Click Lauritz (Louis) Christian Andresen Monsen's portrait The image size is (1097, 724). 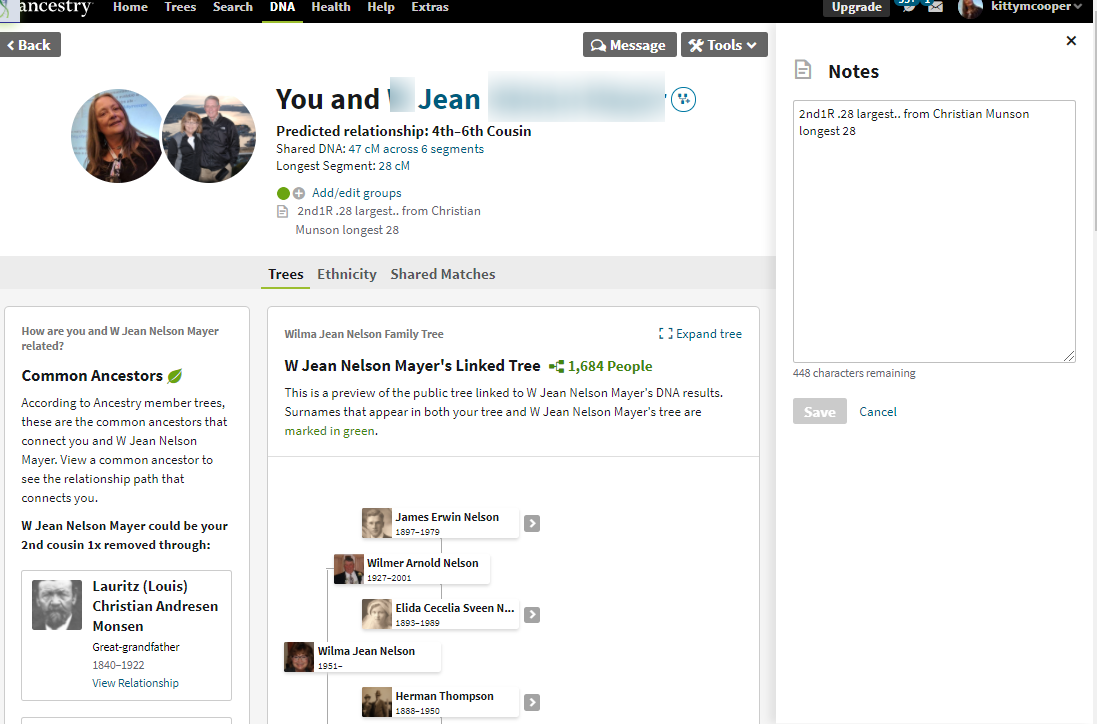[x=57, y=604]
